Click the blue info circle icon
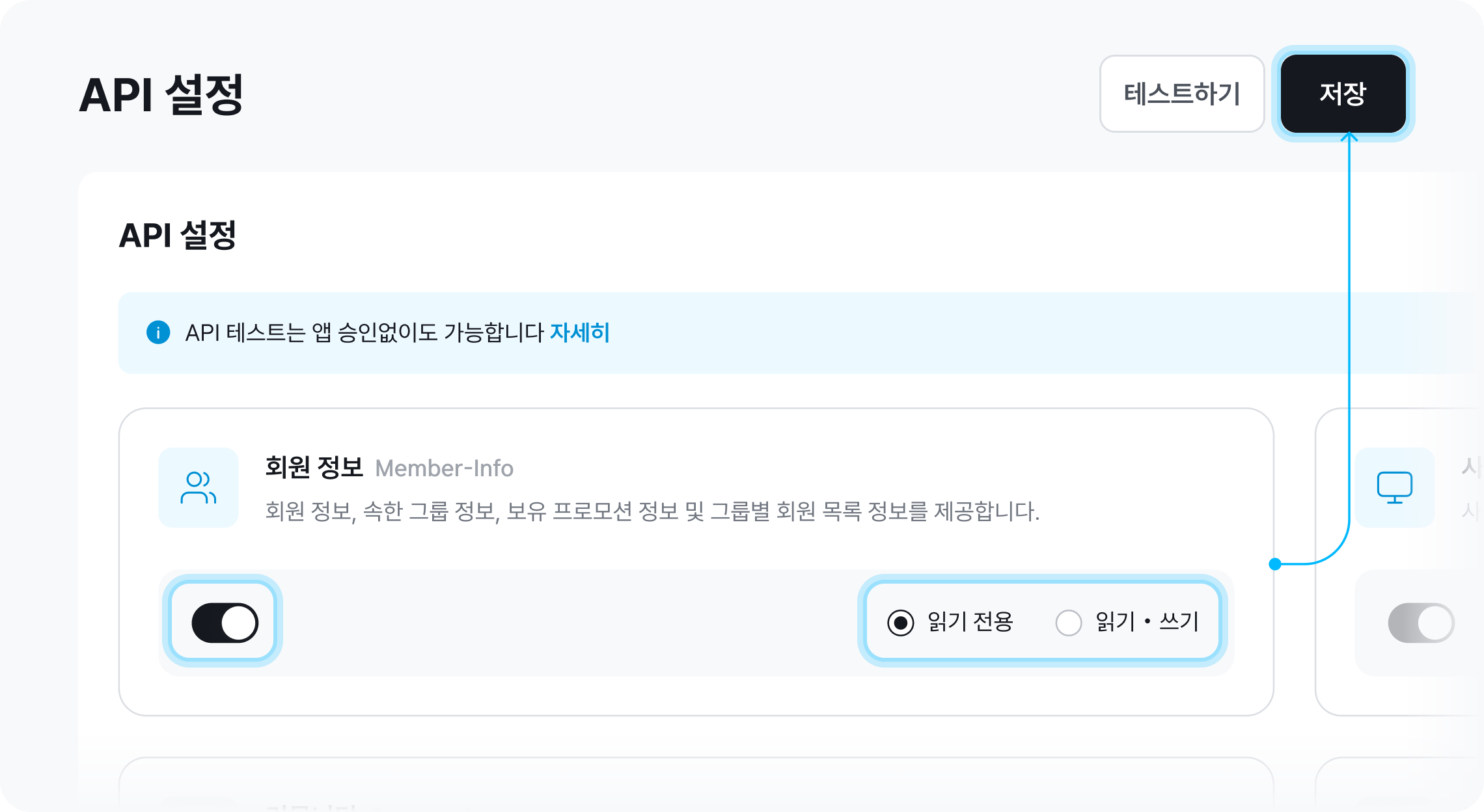Viewport: 1484px width, 812px height. (158, 332)
